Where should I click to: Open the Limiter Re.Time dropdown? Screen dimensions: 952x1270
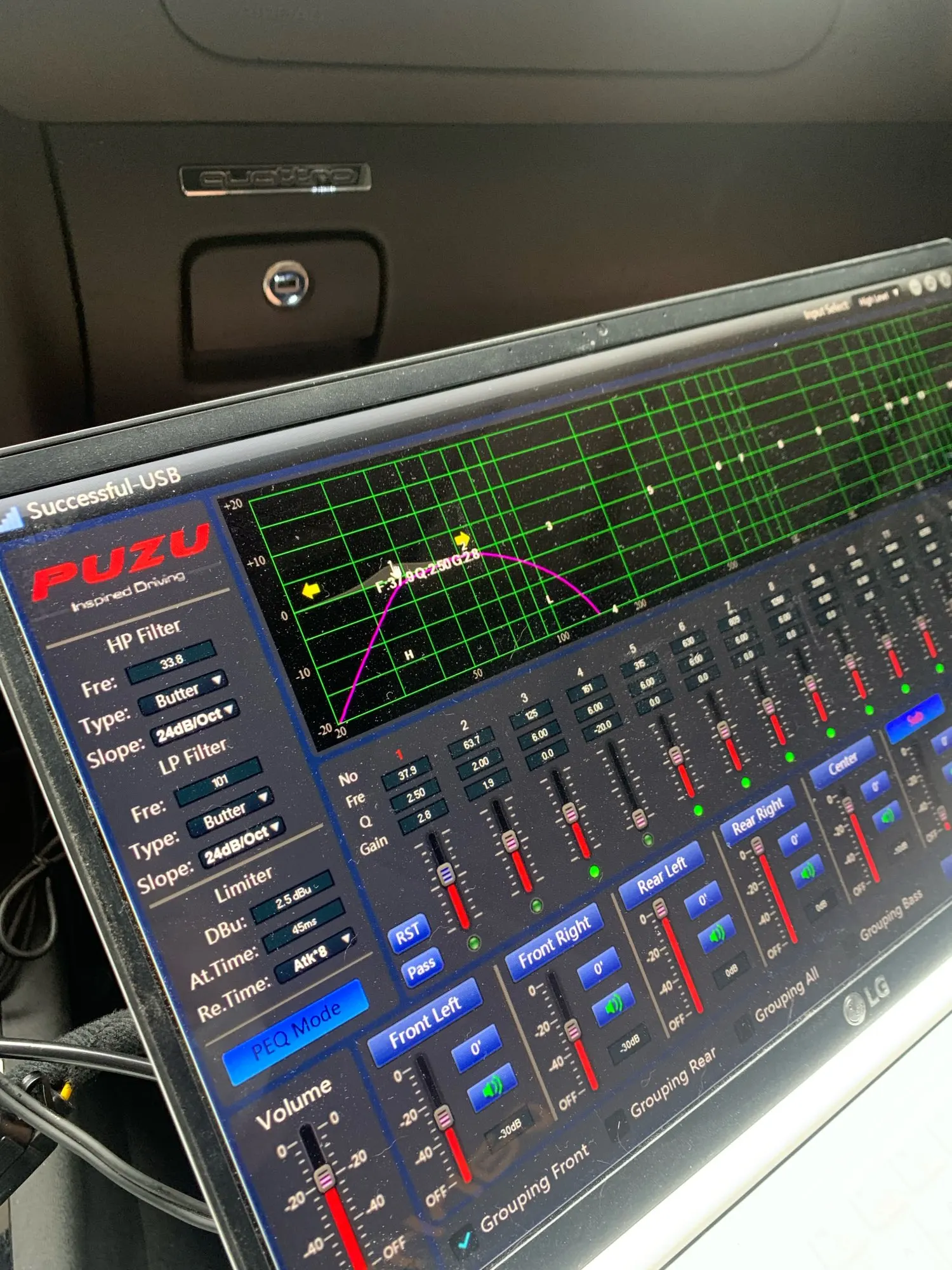point(316,958)
